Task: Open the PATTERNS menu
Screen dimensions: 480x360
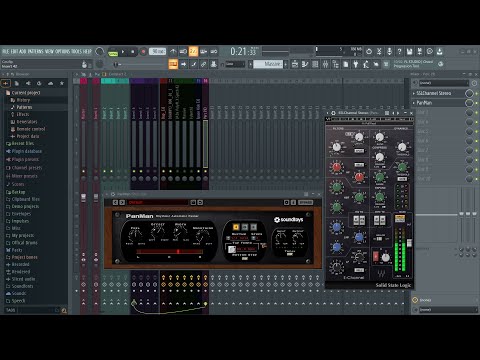Action: click(x=35, y=51)
